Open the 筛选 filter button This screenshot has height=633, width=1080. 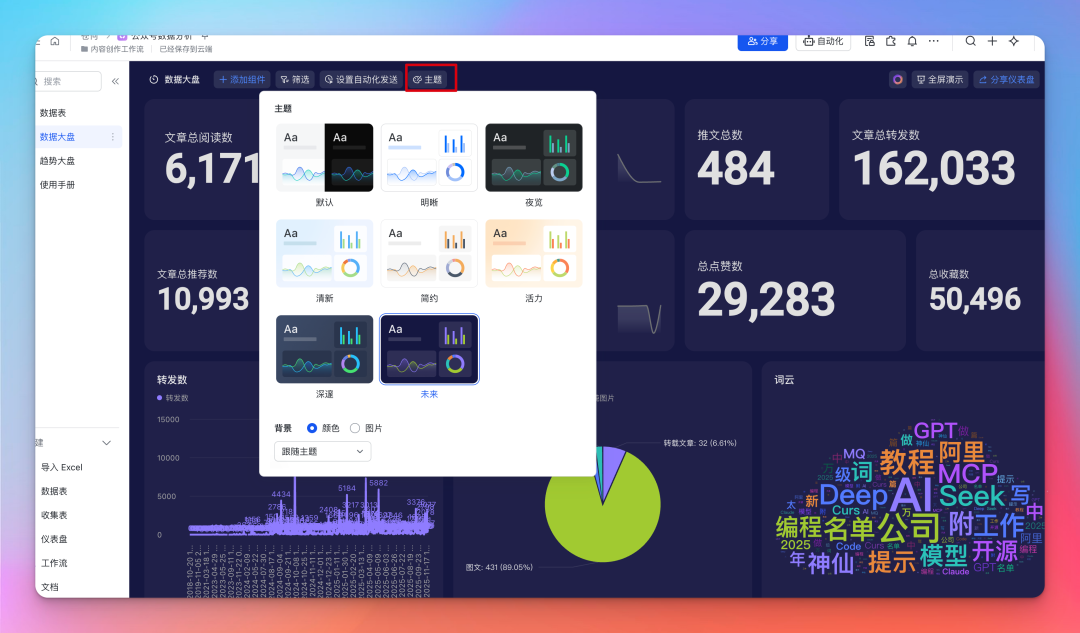click(x=295, y=80)
